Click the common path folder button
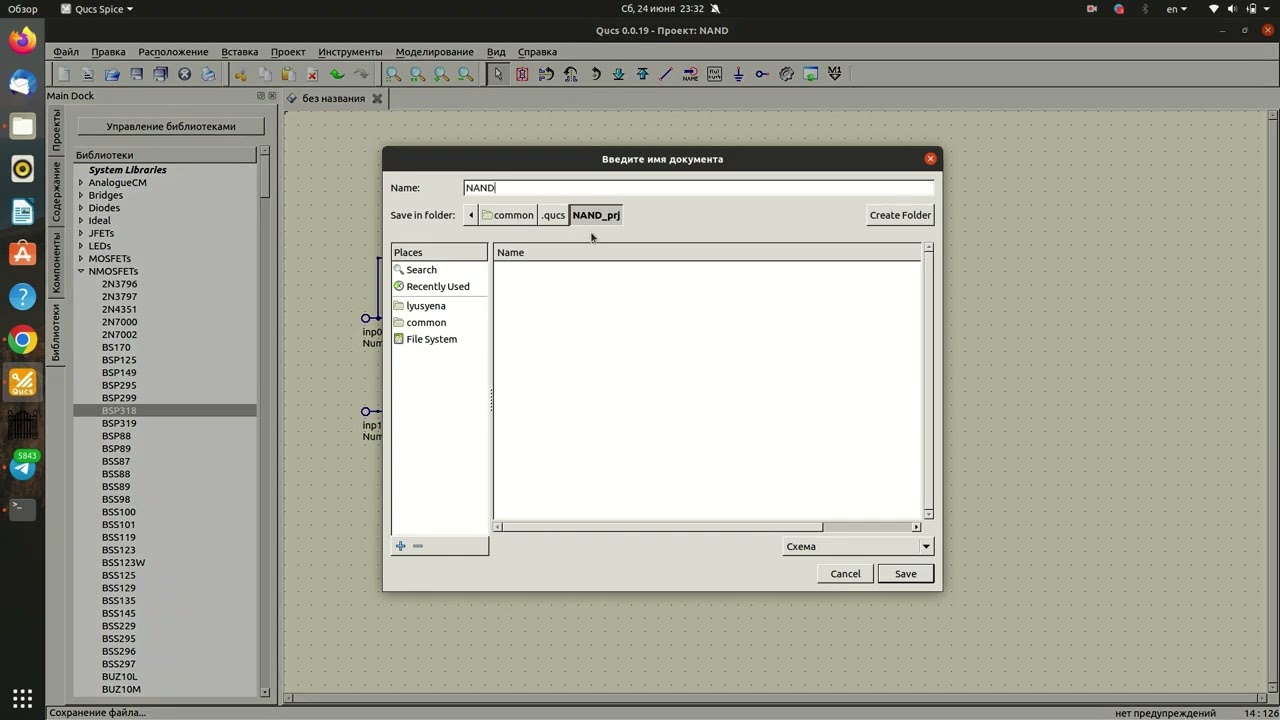Image resolution: width=1280 pixels, height=720 pixels. 507,215
